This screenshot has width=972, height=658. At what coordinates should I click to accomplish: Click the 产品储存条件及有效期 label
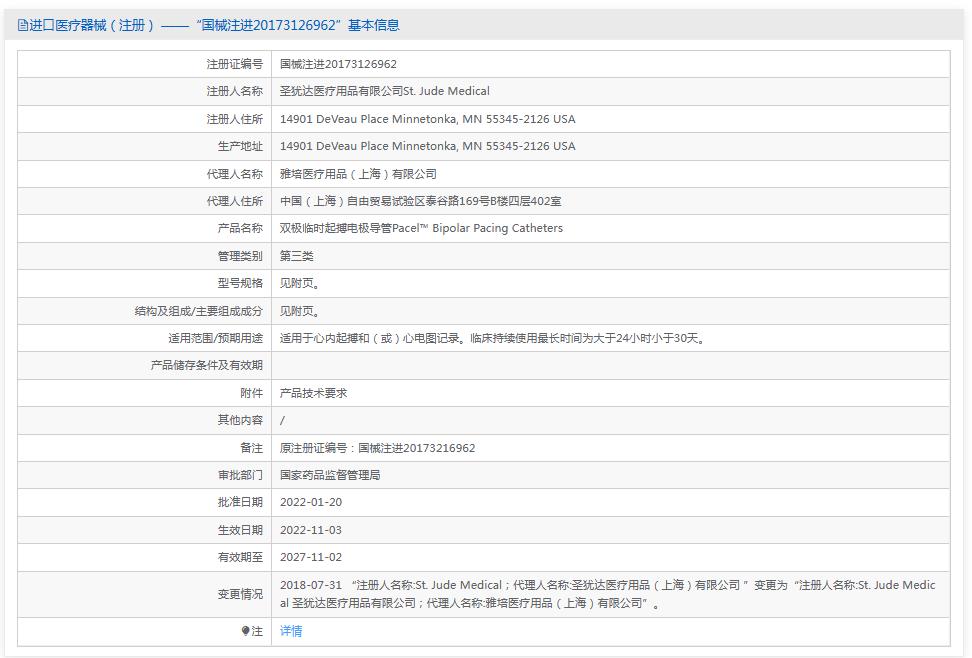pyautogui.click(x=206, y=365)
